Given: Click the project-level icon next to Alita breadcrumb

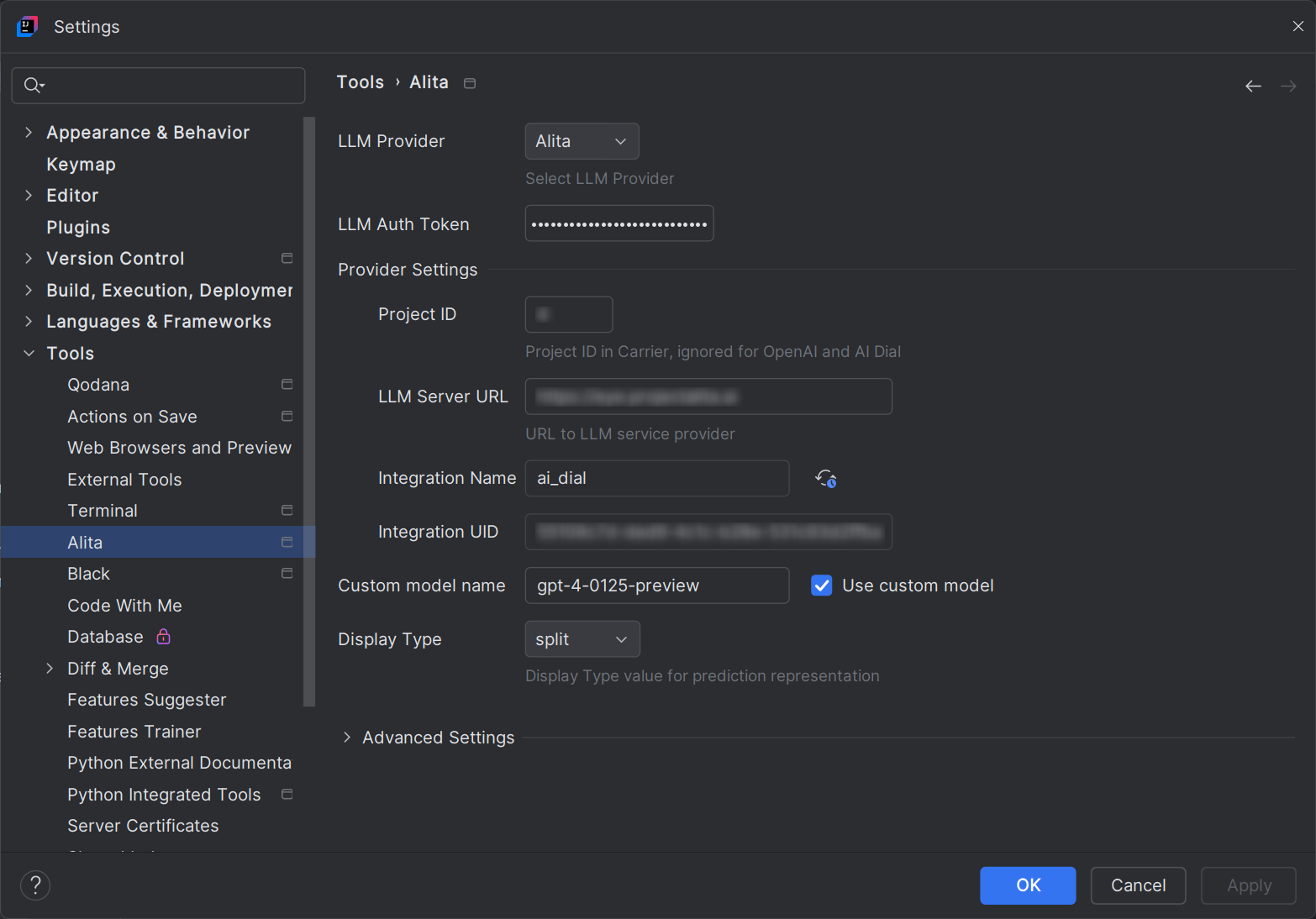Looking at the screenshot, I should (470, 83).
